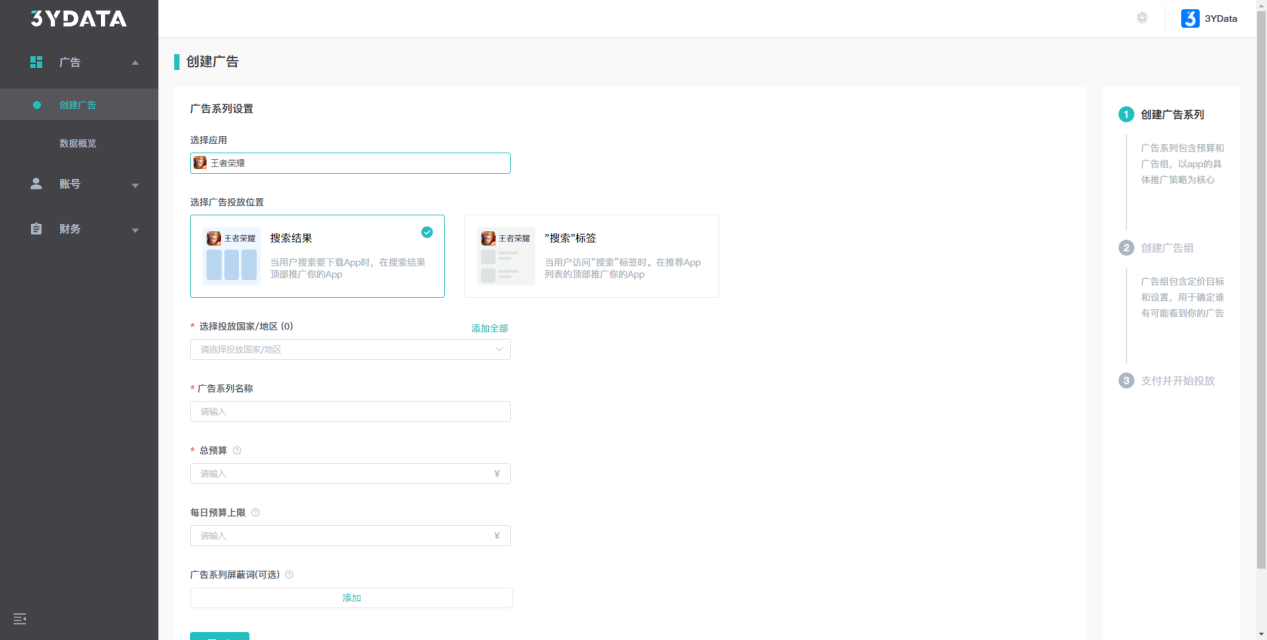Select 创建广告 in the sidebar

point(78,105)
